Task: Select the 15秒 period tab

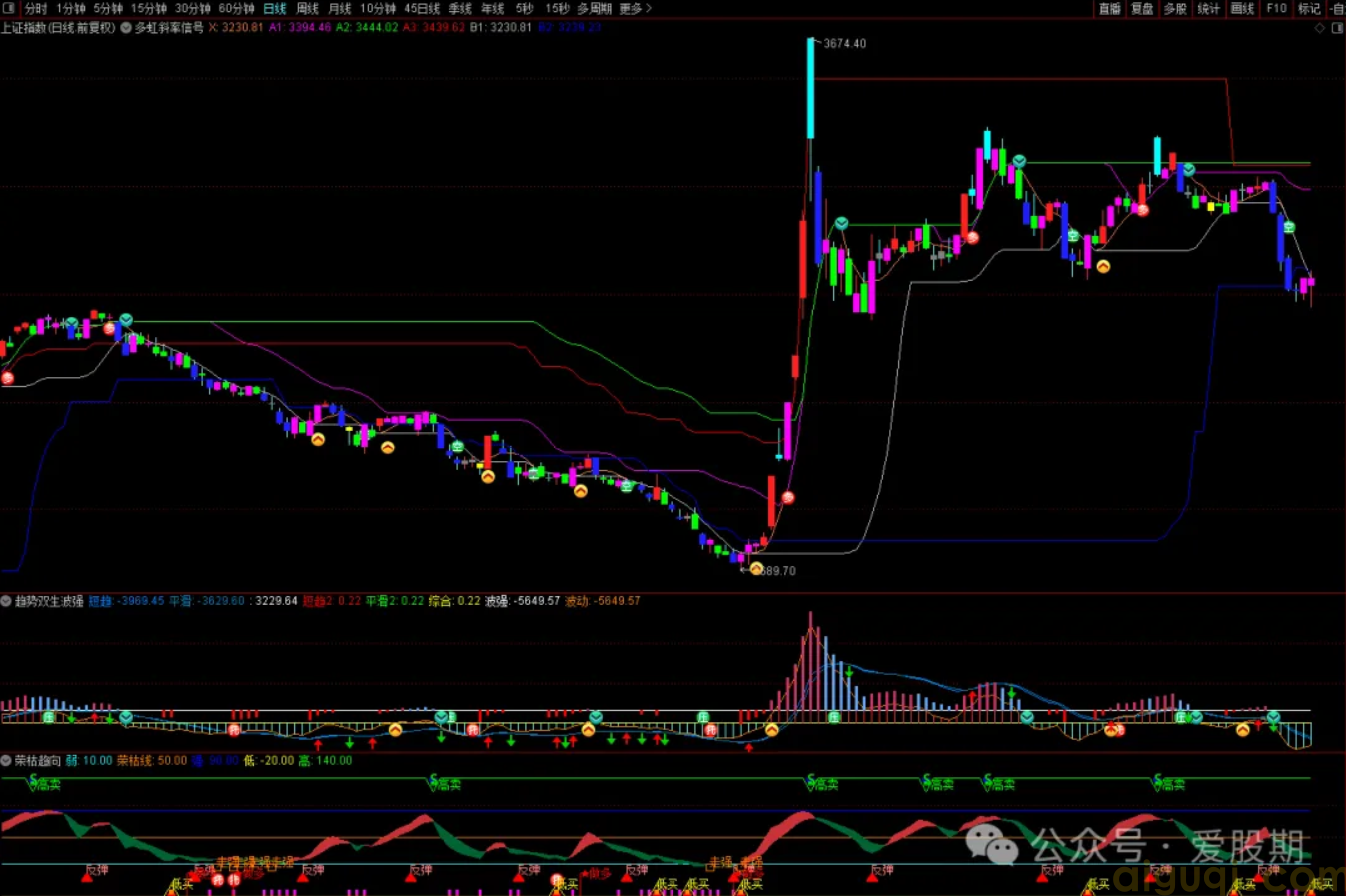Action: click(x=557, y=8)
